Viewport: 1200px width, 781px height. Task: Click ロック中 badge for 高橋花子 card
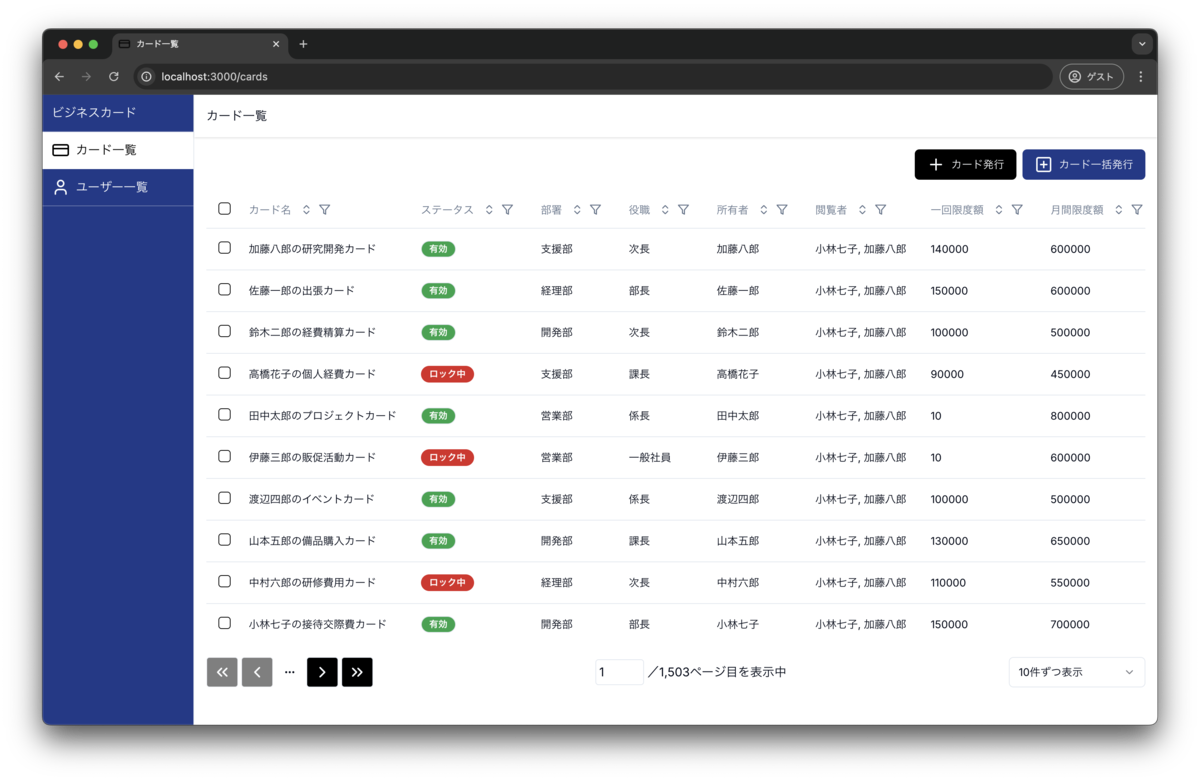(x=447, y=374)
